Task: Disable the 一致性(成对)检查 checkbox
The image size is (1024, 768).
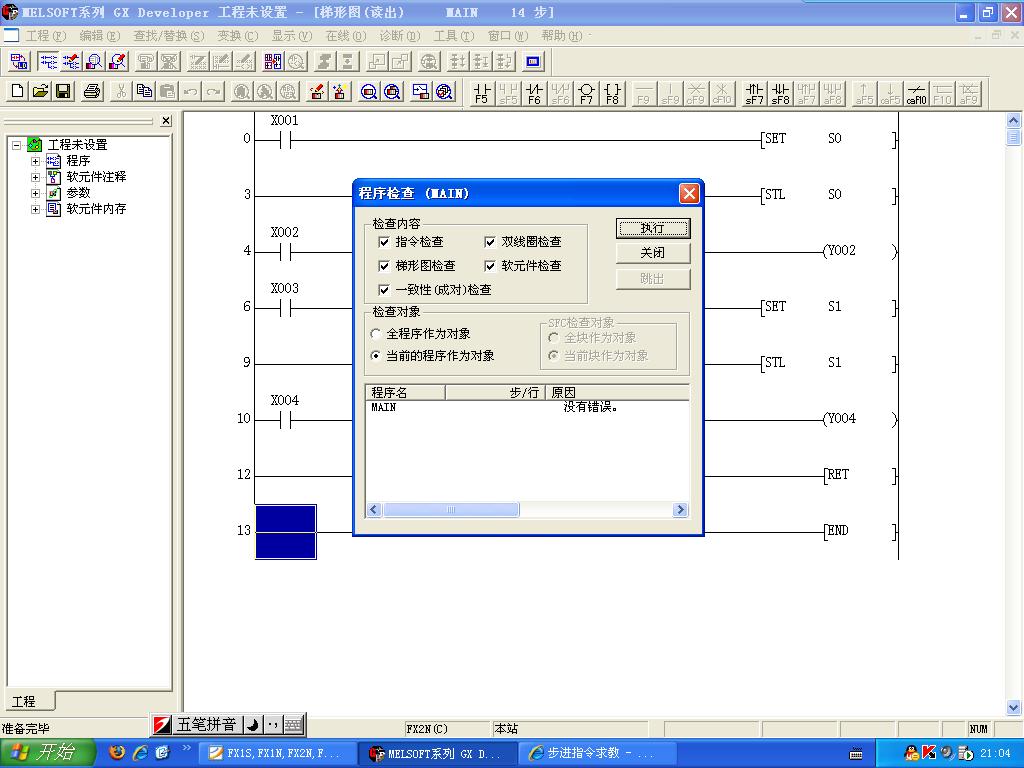Action: [384, 290]
